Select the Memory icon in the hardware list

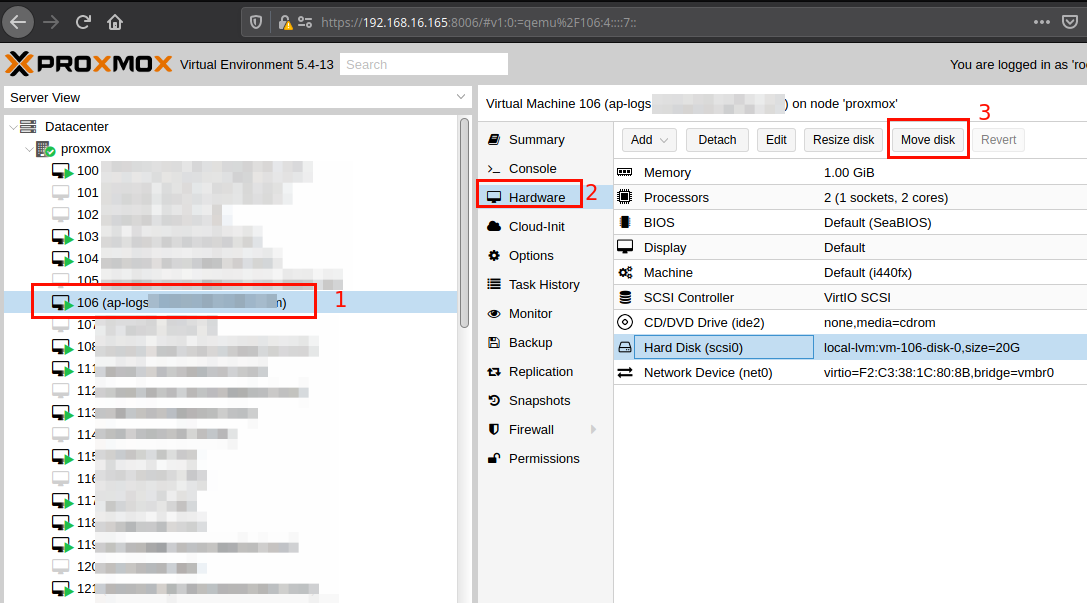click(x=628, y=172)
